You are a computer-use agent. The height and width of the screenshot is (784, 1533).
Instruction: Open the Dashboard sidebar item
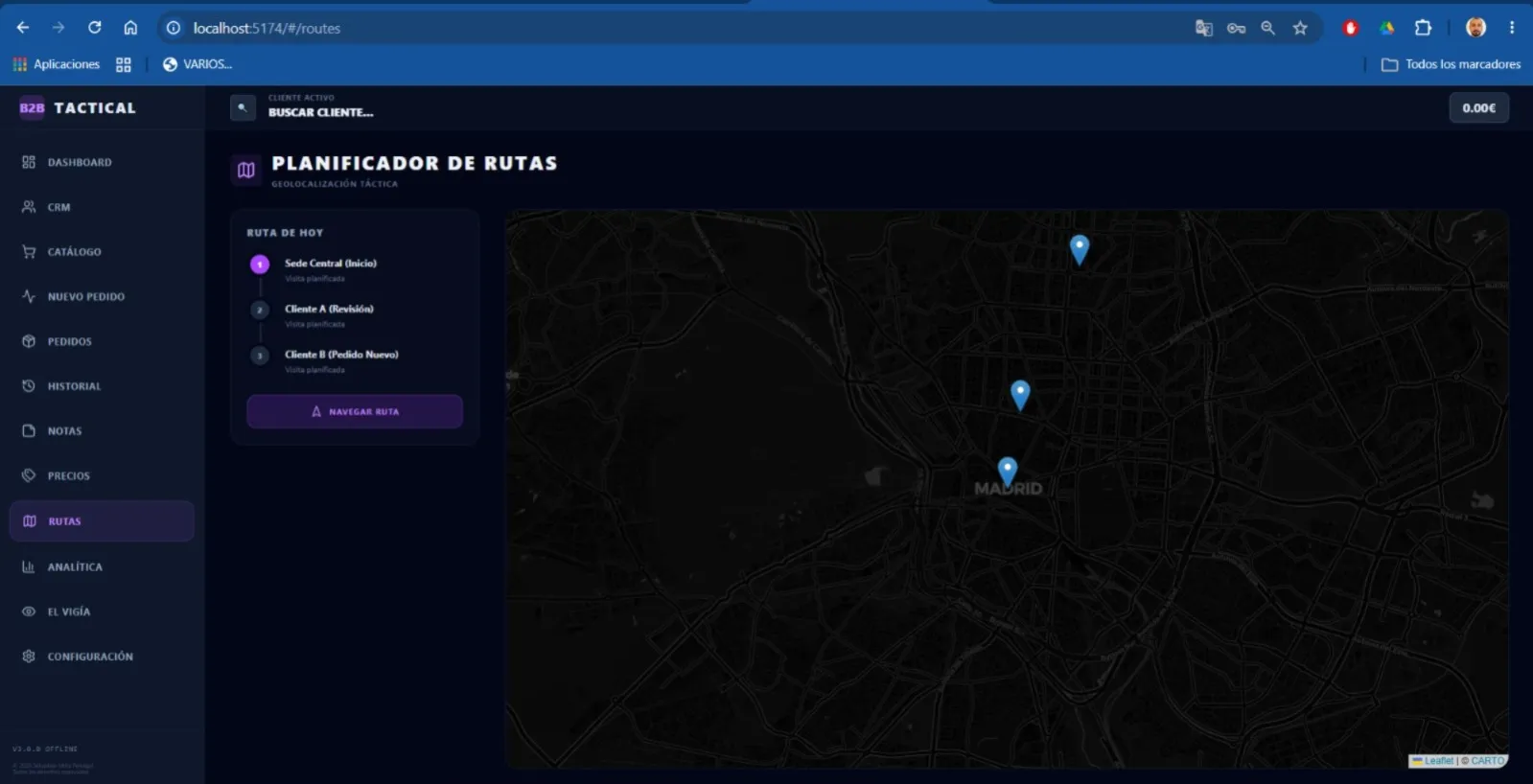(102, 163)
